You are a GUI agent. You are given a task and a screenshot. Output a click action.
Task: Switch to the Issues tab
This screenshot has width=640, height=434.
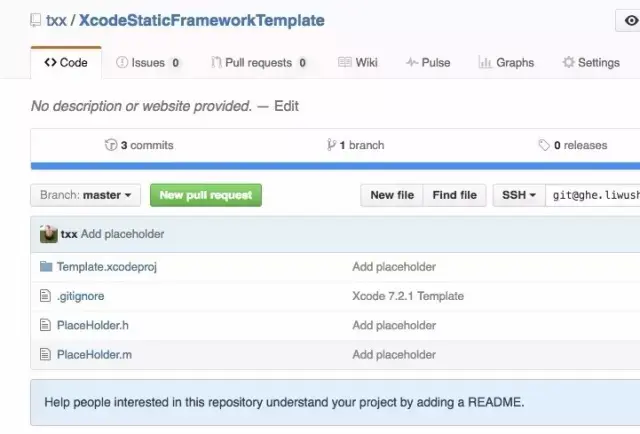(x=148, y=62)
